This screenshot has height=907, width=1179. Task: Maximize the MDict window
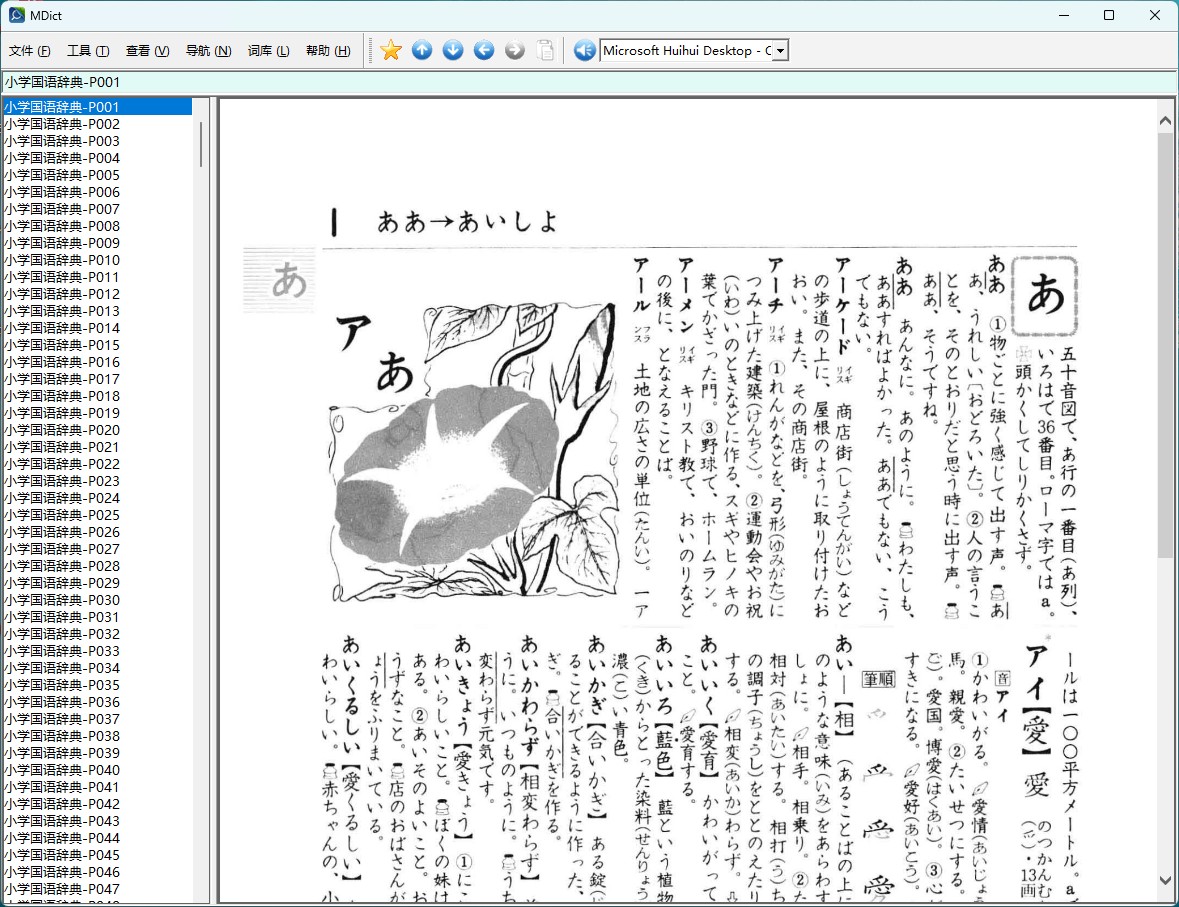[1108, 15]
